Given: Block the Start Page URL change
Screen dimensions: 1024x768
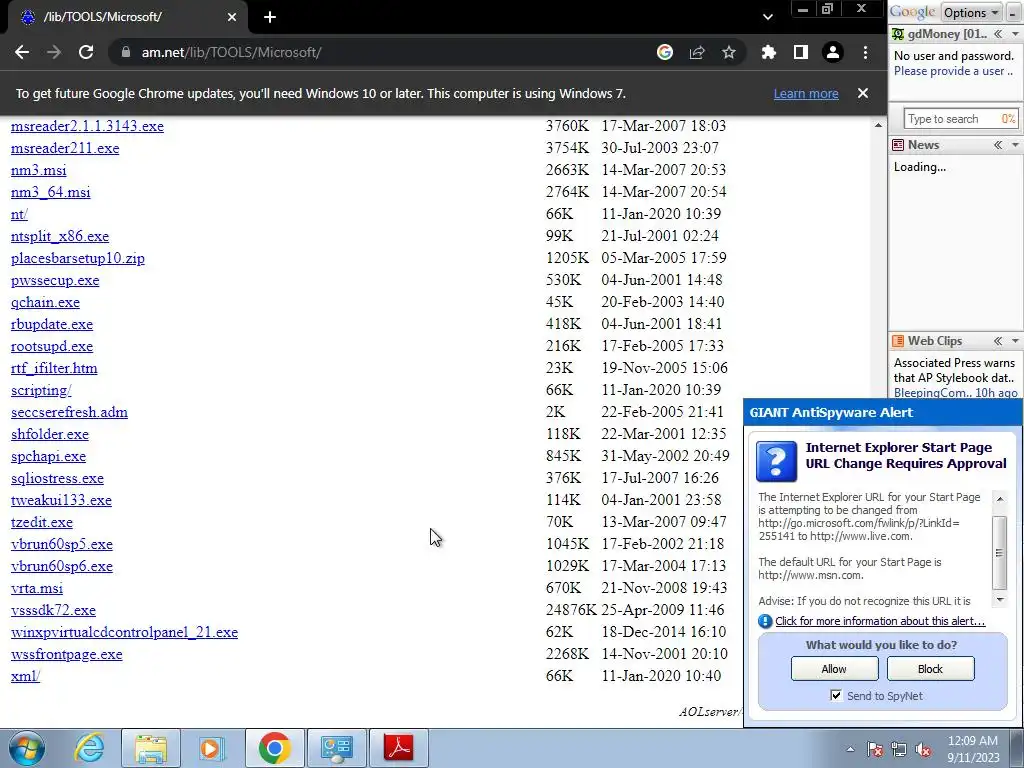Looking at the screenshot, I should (x=930, y=669).
